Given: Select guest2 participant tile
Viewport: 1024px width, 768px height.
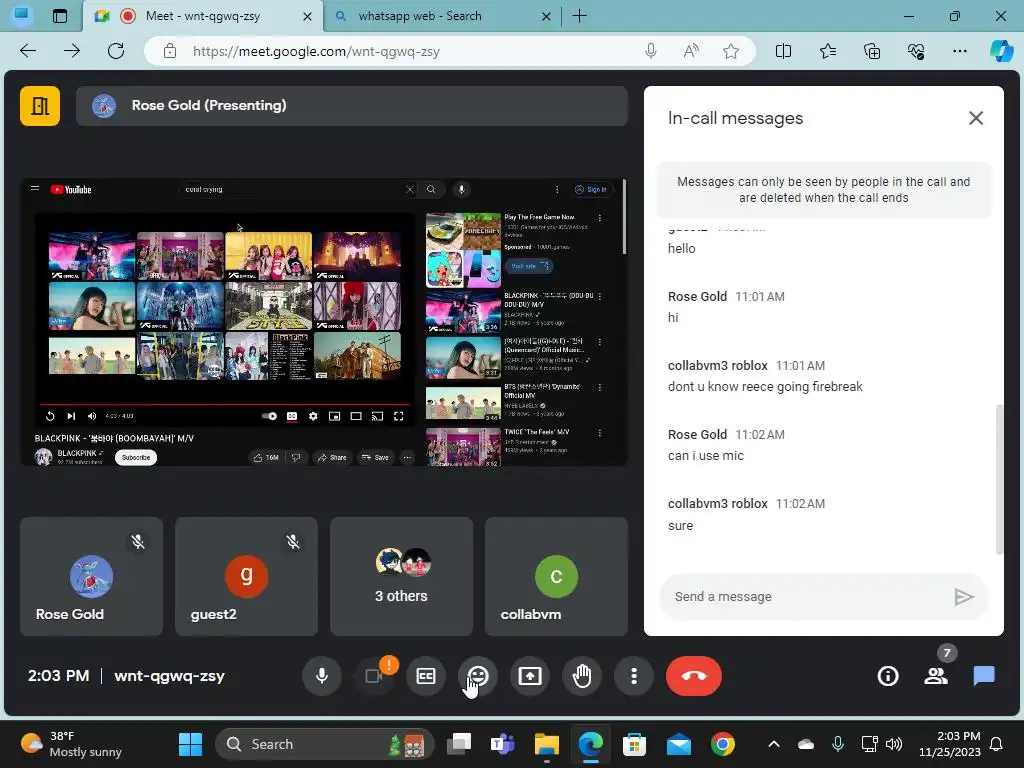Looking at the screenshot, I should click(x=246, y=576).
